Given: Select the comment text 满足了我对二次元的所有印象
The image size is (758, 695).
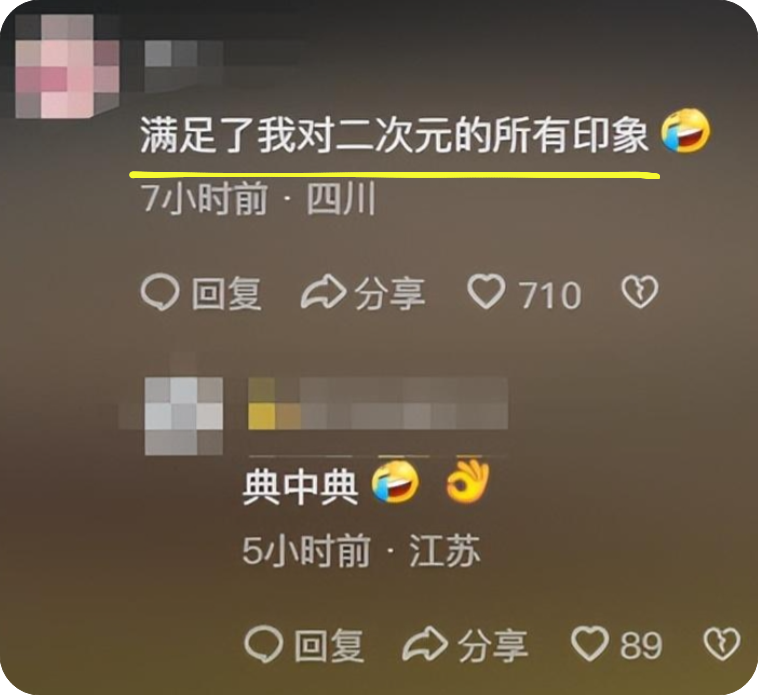Looking at the screenshot, I should [394, 135].
